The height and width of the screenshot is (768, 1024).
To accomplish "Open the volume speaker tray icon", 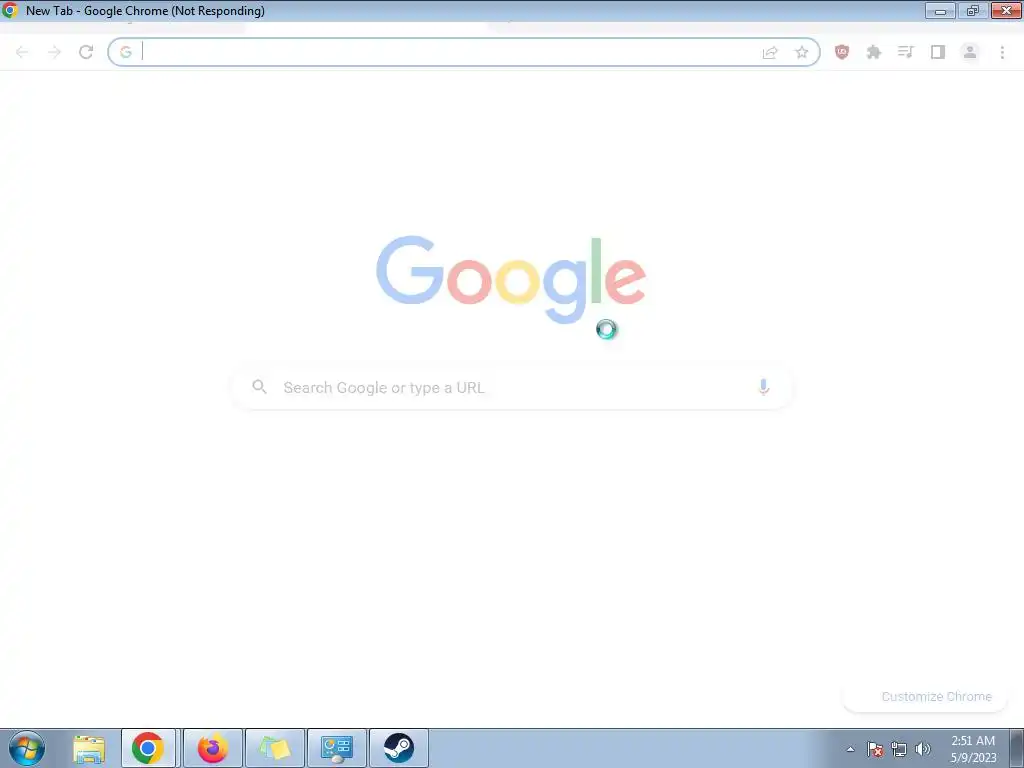I will (x=923, y=749).
